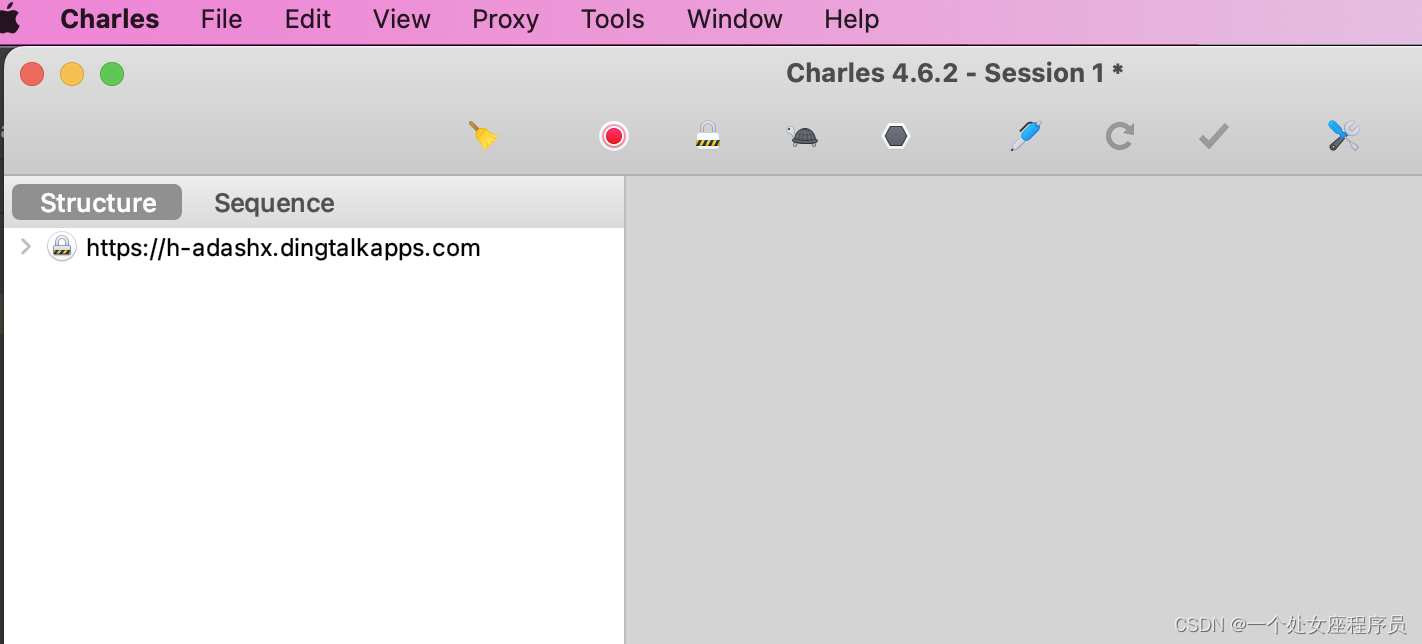Click the padlock icon beside dingtalkapps host
Viewport: 1422px width, 644px height.
click(62, 247)
